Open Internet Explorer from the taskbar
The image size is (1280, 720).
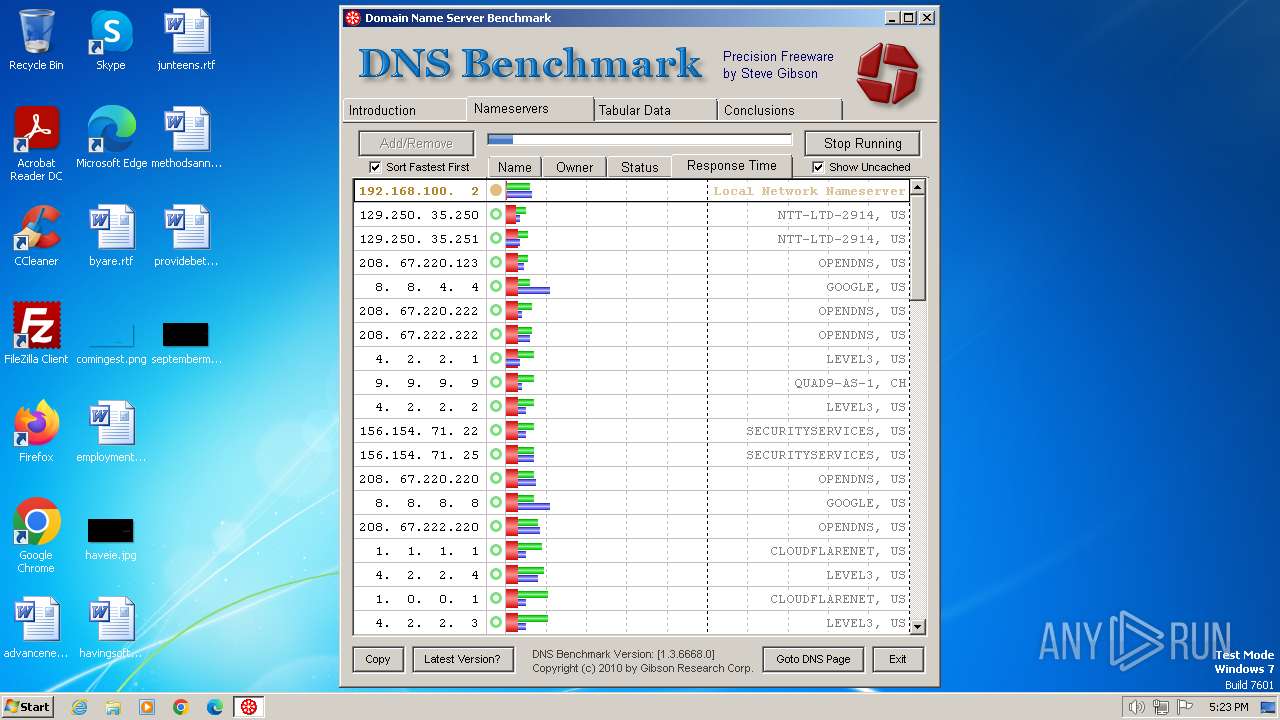tap(79, 707)
